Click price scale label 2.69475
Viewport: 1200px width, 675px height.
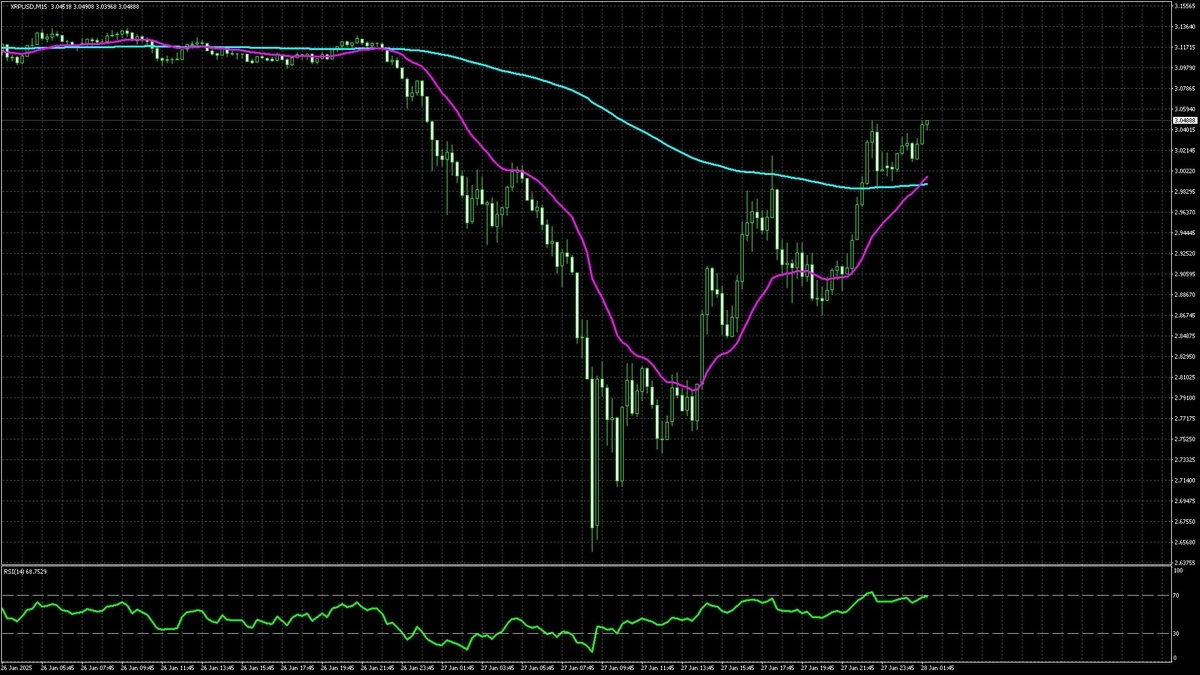1184,501
